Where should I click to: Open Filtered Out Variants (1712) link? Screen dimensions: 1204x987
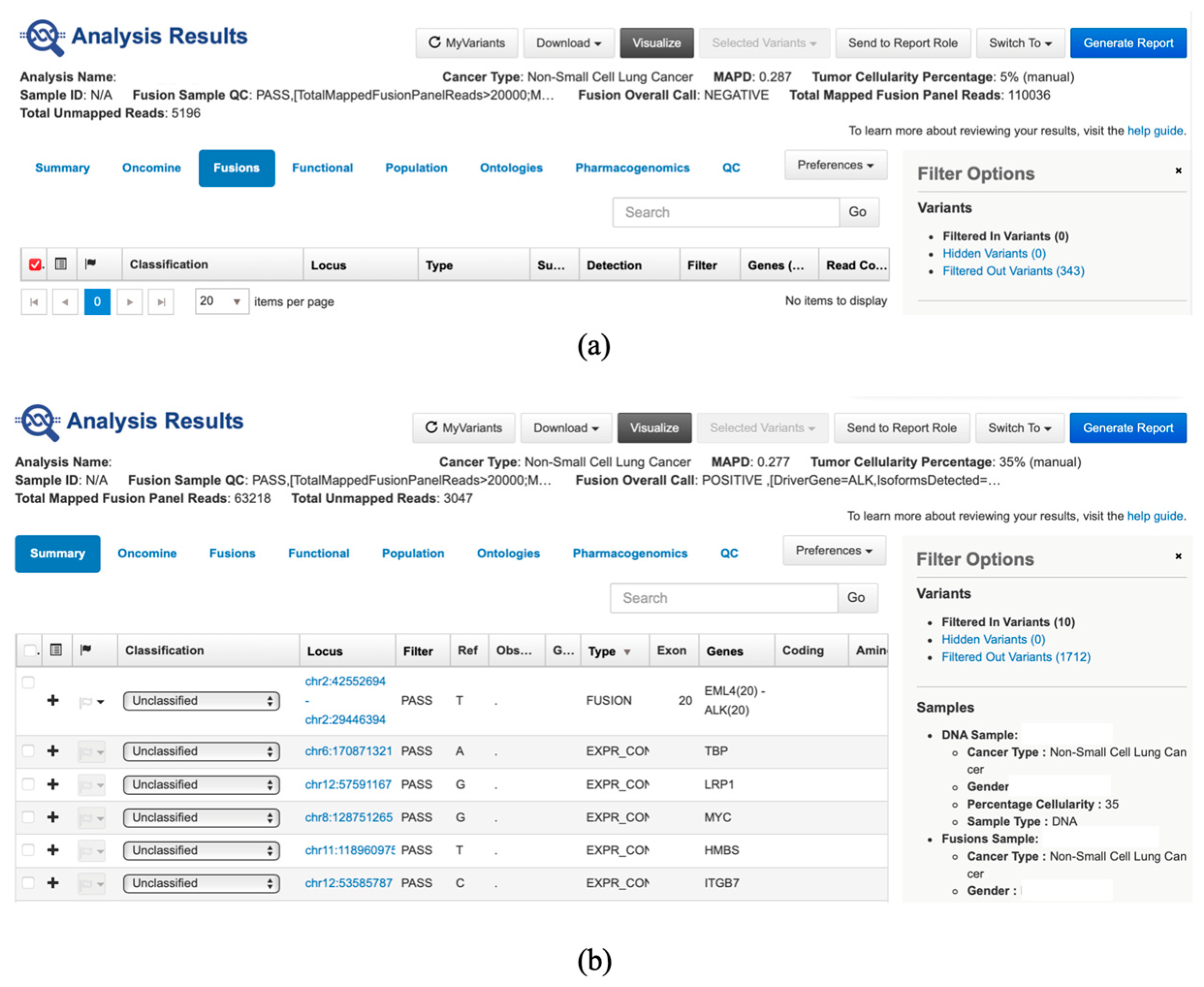[x=1016, y=657]
